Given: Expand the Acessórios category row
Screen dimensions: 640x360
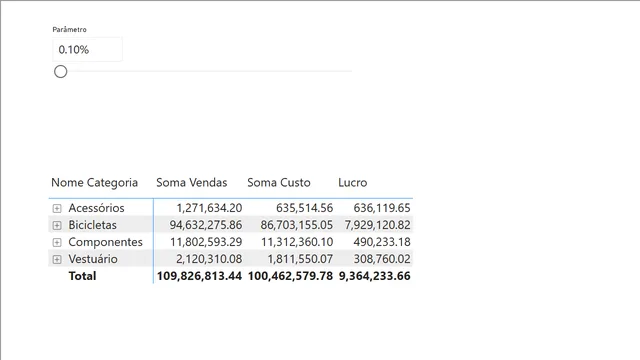Looking at the screenshot, I should (x=57, y=208).
